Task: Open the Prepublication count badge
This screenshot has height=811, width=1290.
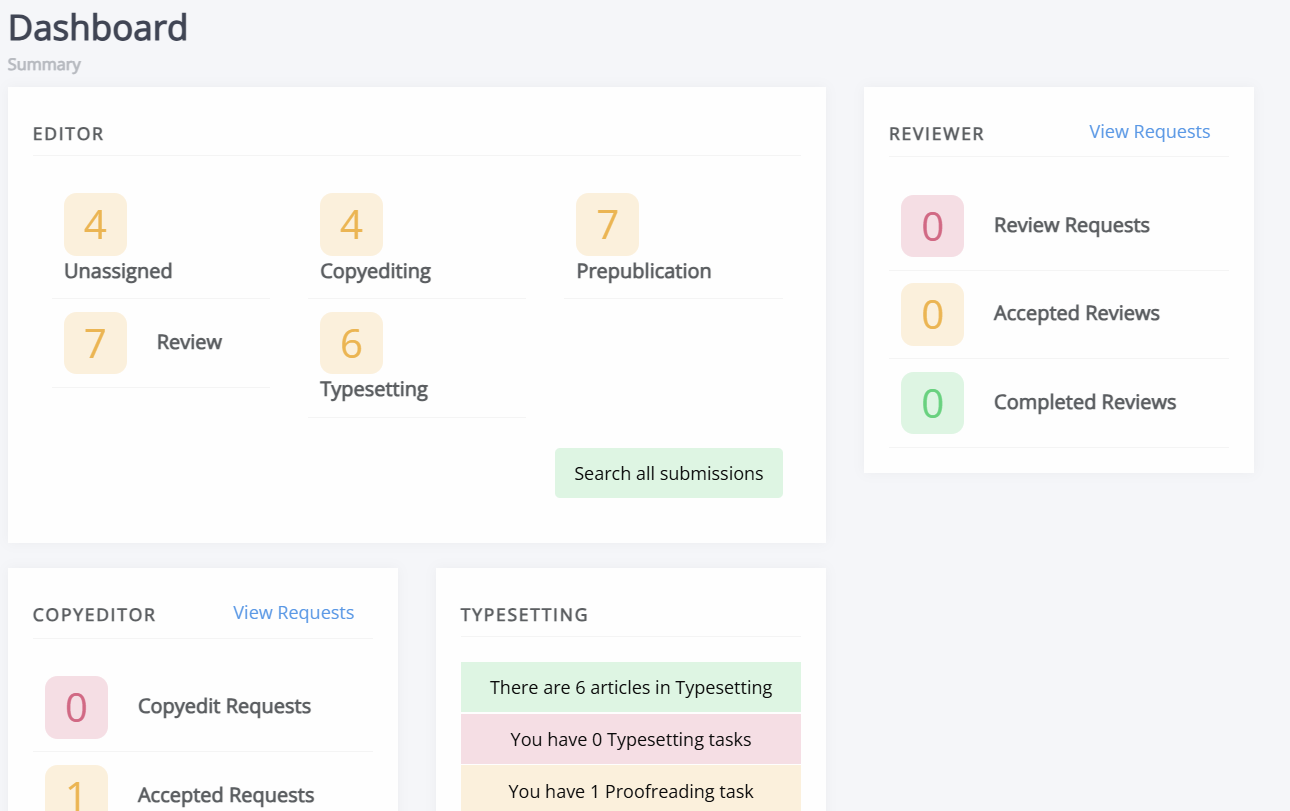Action: 607,224
